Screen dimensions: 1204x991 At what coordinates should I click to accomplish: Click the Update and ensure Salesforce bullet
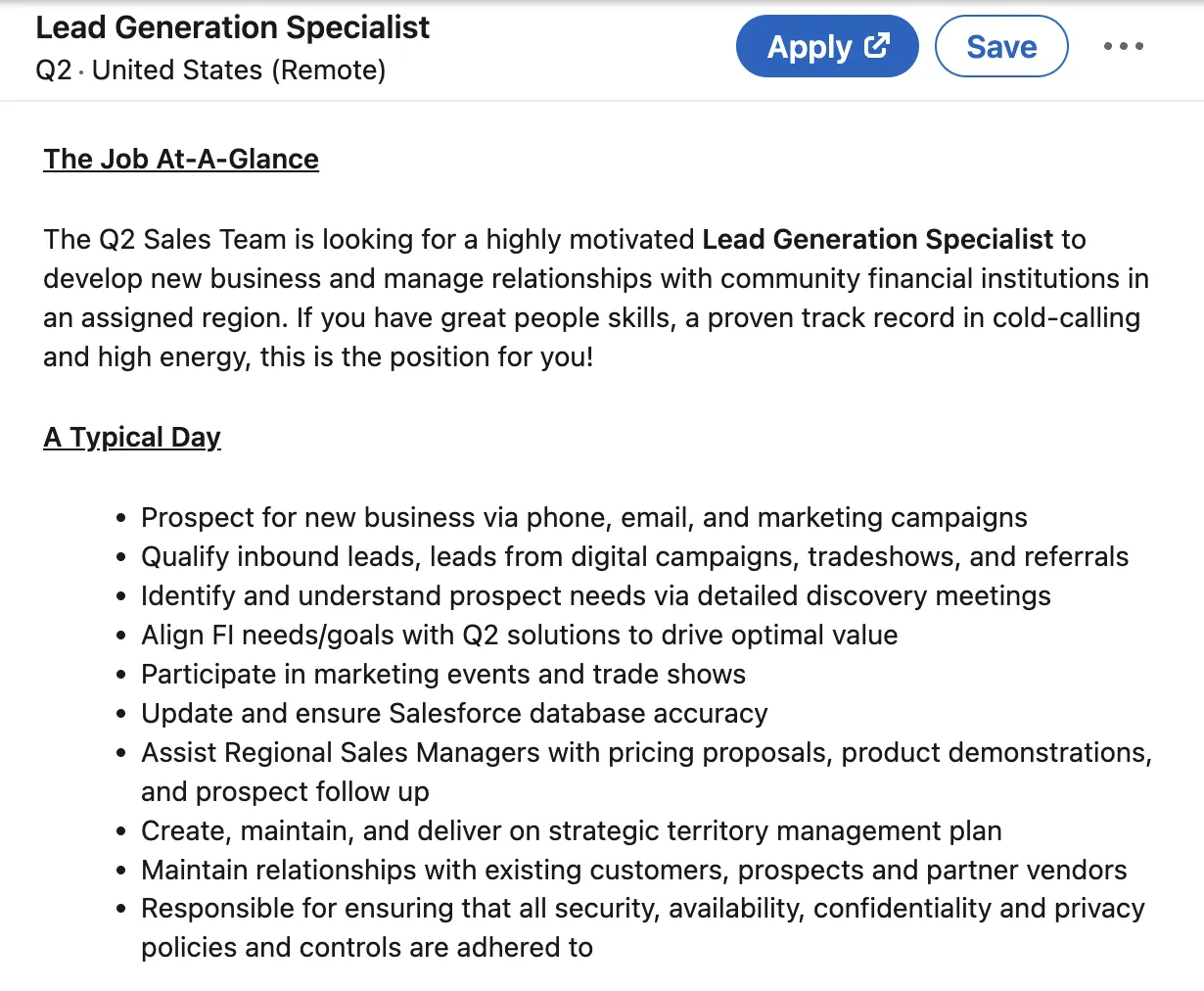click(x=454, y=713)
